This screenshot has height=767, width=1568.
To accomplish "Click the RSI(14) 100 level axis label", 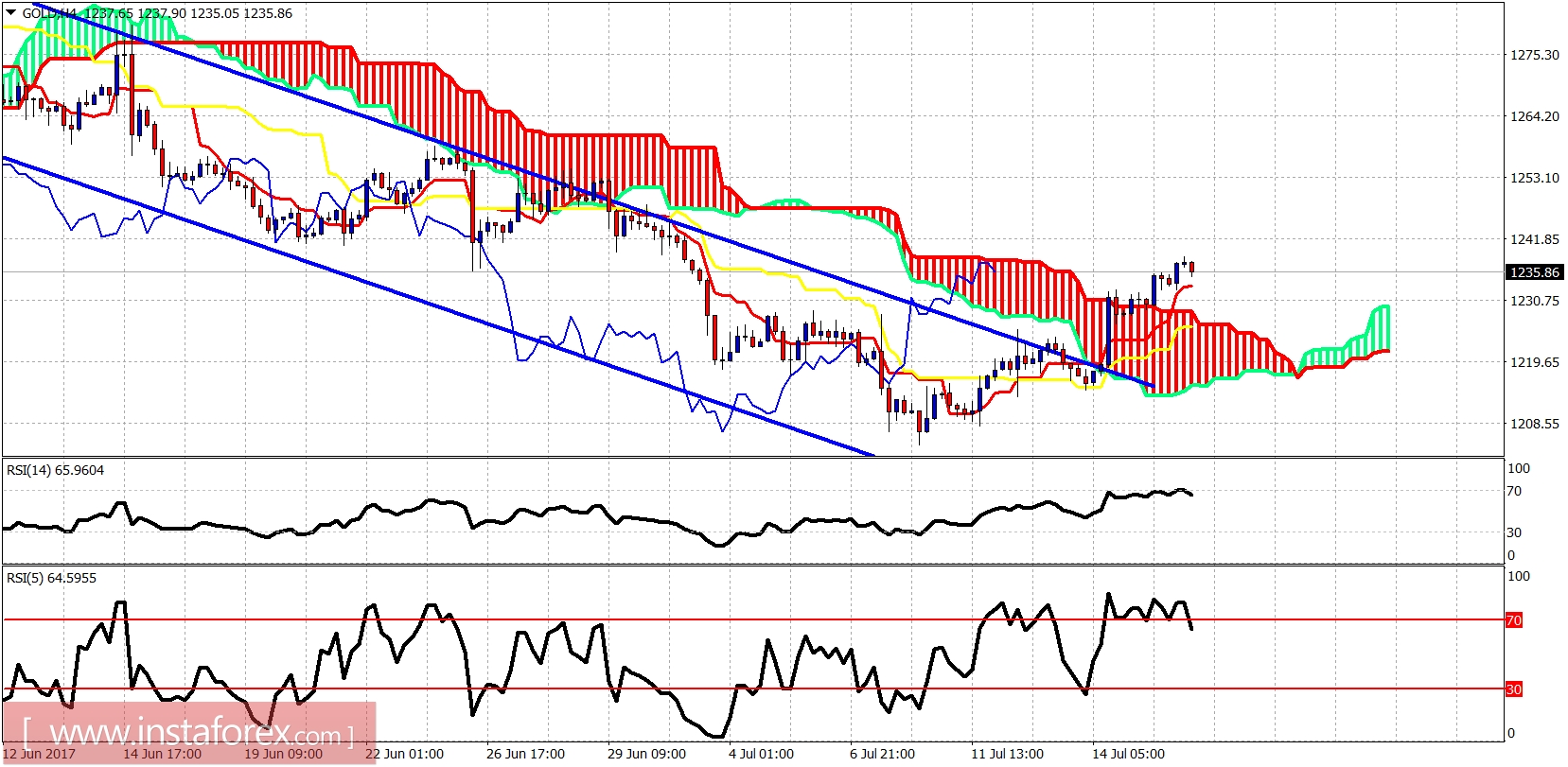I will click(x=1518, y=468).
